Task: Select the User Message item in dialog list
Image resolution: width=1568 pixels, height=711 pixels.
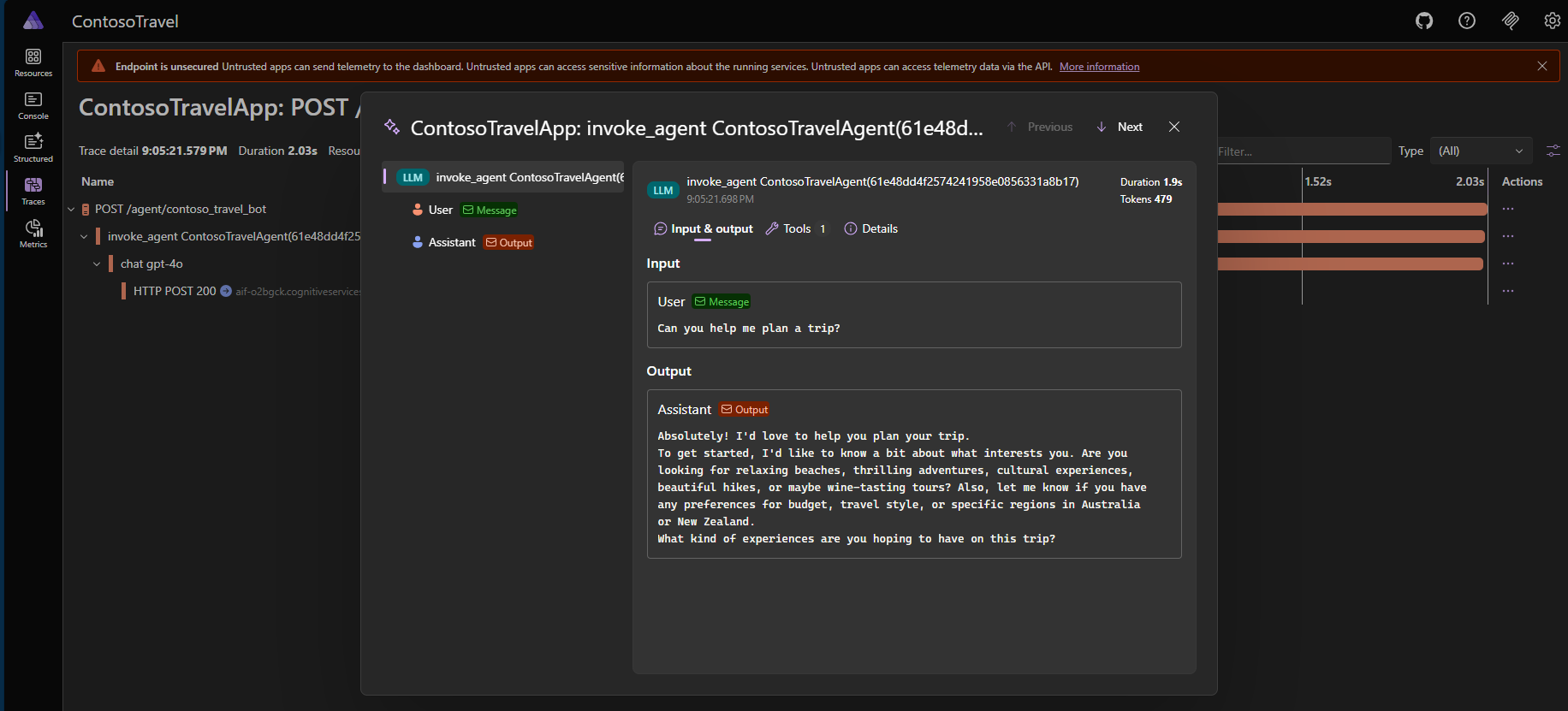Action: coord(503,210)
